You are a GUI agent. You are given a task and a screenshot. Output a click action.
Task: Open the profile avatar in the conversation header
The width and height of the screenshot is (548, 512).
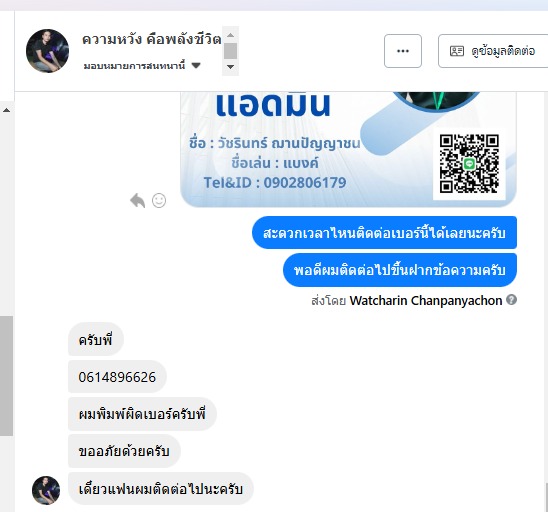[47, 51]
